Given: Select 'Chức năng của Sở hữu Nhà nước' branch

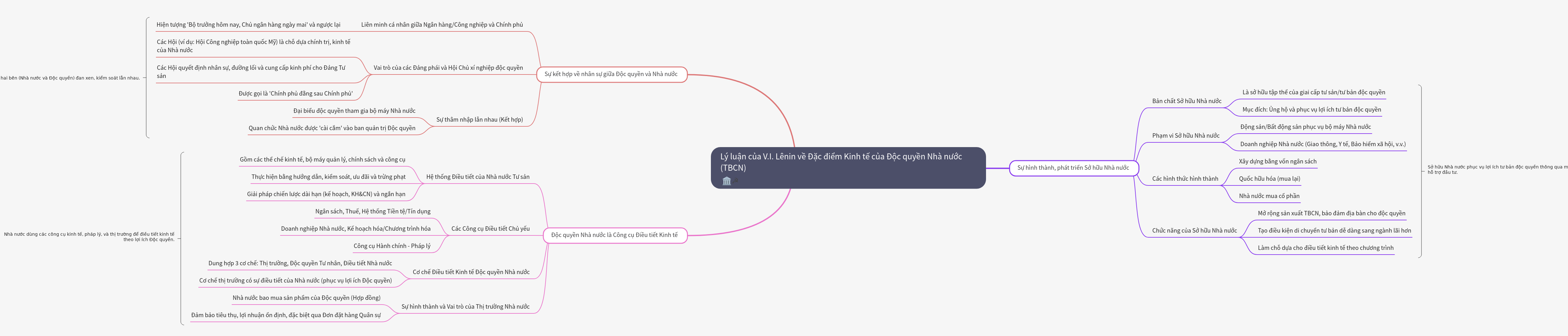Looking at the screenshot, I should [1194, 231].
